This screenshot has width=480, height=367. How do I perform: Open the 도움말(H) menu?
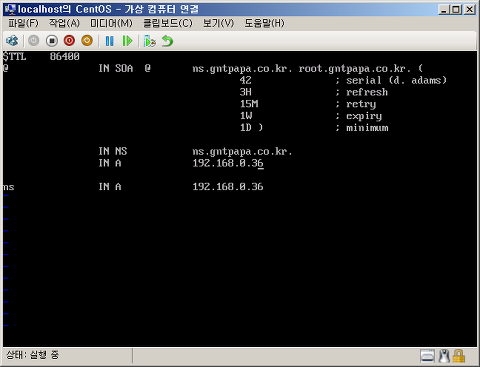coord(265,23)
